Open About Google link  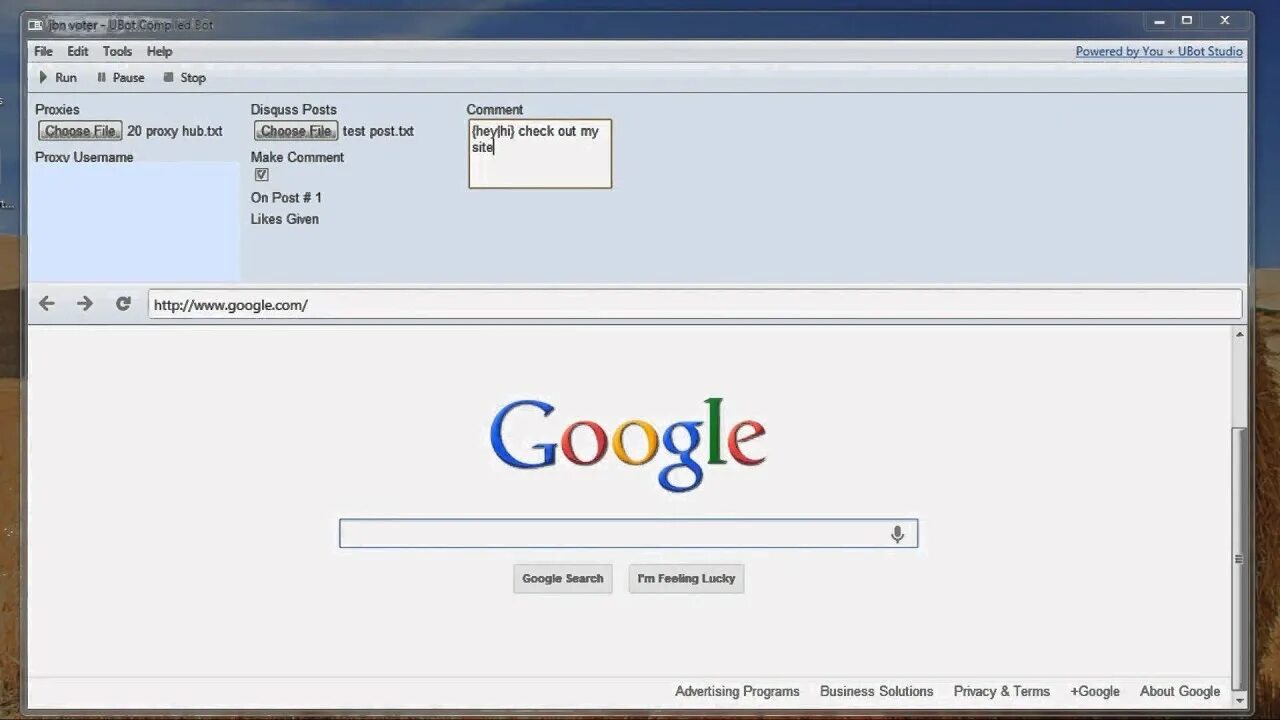1180,691
